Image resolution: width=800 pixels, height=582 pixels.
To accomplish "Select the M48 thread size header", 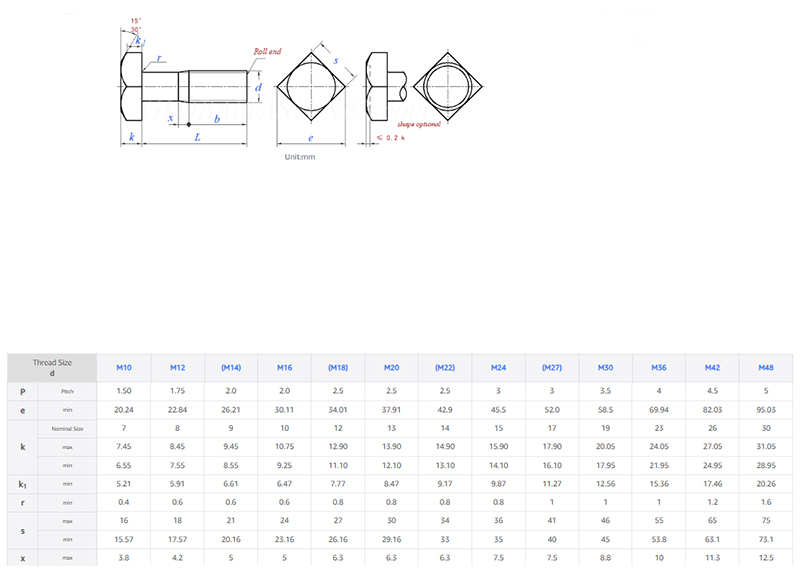I will (765, 367).
